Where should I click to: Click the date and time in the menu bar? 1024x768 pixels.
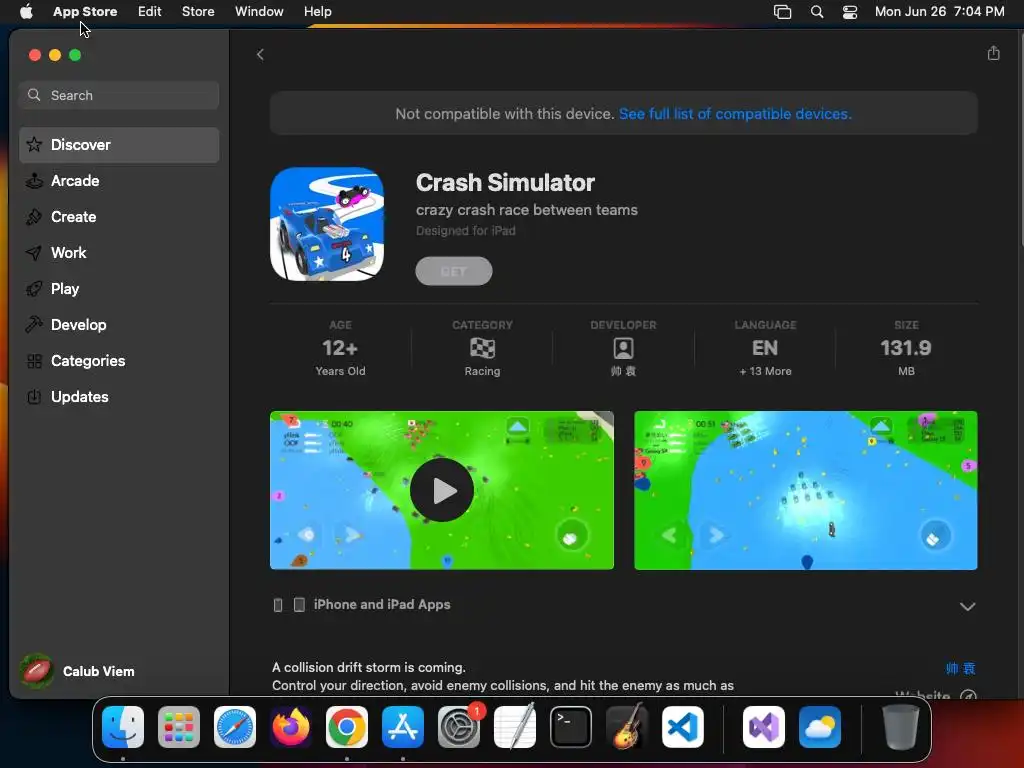tap(939, 12)
